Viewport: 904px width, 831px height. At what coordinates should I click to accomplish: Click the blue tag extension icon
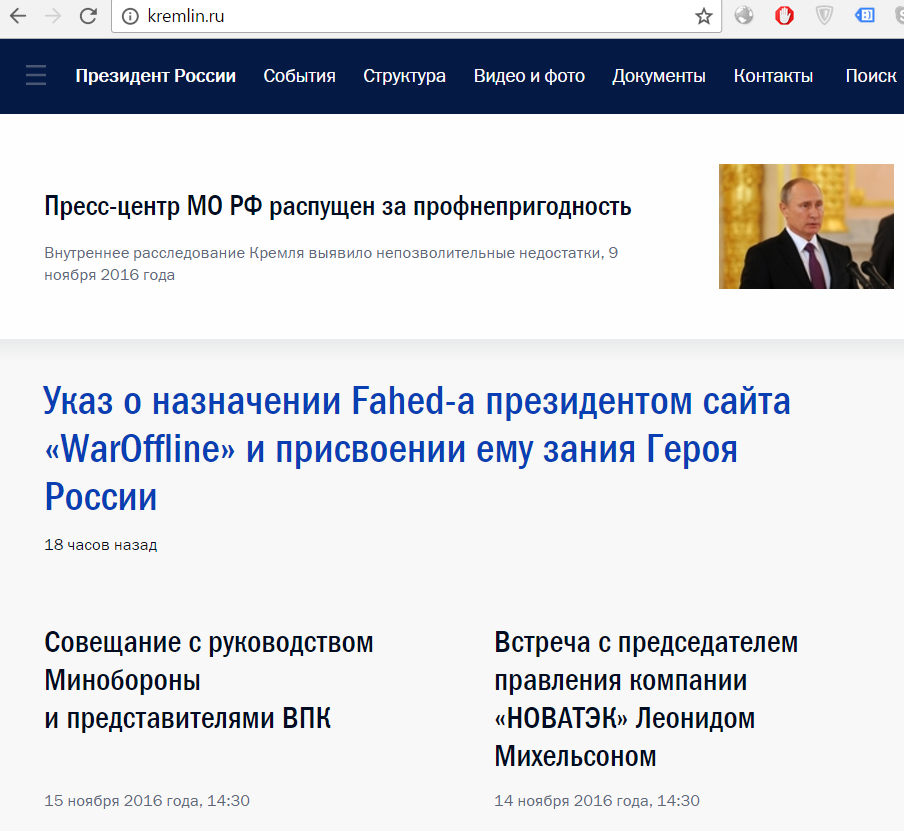tap(865, 16)
